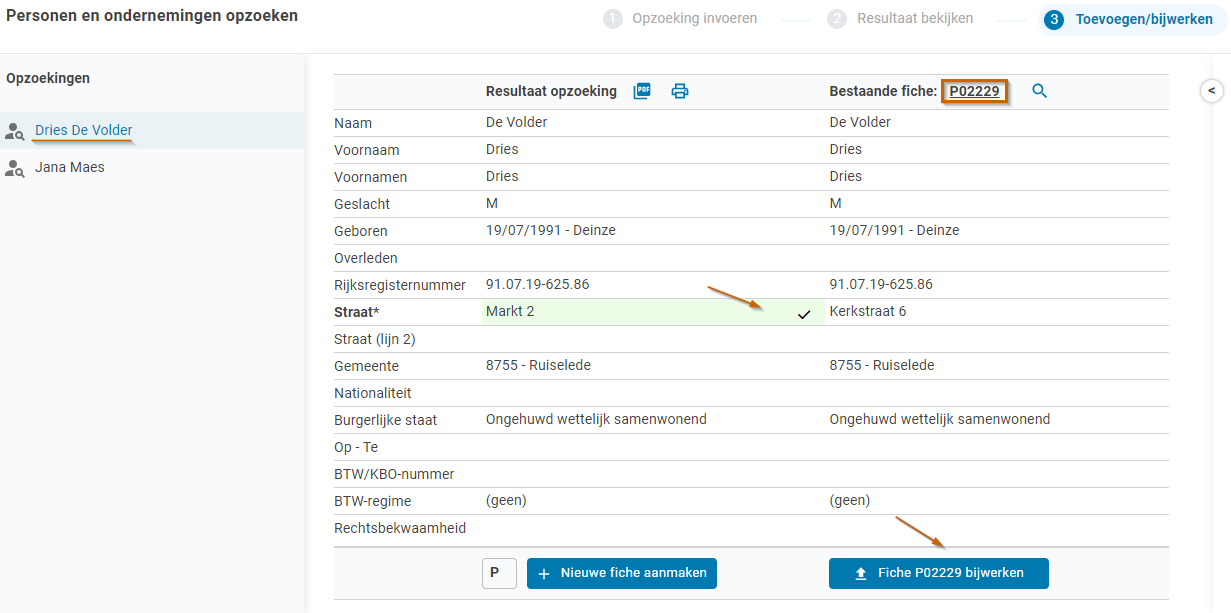The image size is (1231, 613).
Task: Click Fiche P02229 bijwerken button
Action: tap(939, 573)
